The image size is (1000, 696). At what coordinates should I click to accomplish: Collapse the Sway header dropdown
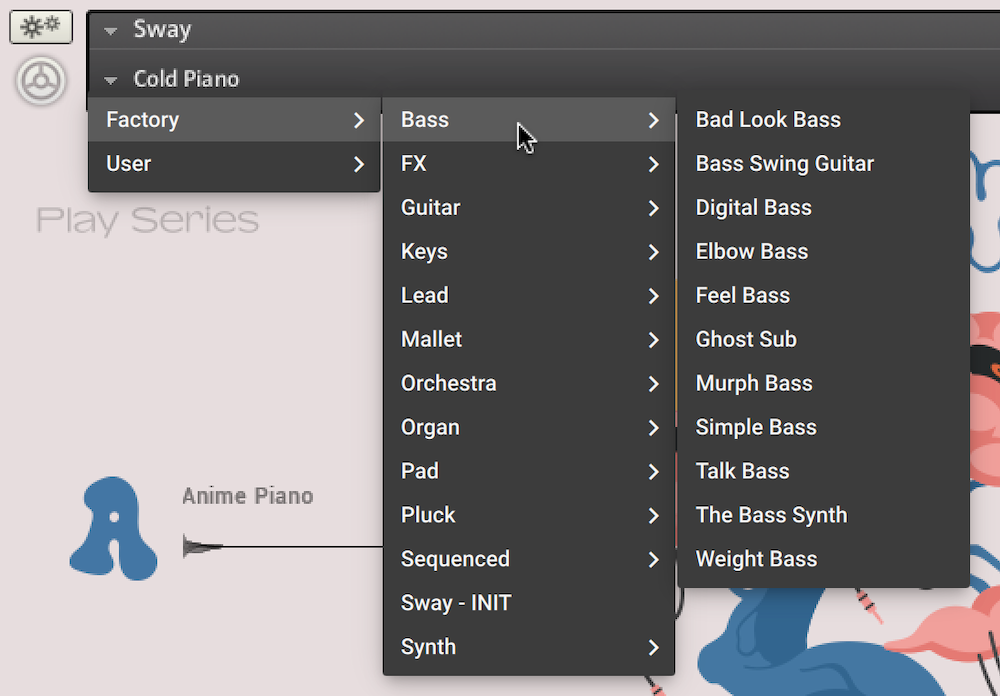pyautogui.click(x=110, y=29)
